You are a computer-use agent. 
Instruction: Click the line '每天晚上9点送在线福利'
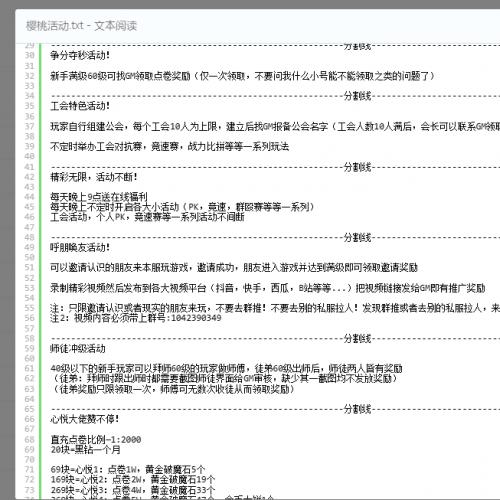99,197
